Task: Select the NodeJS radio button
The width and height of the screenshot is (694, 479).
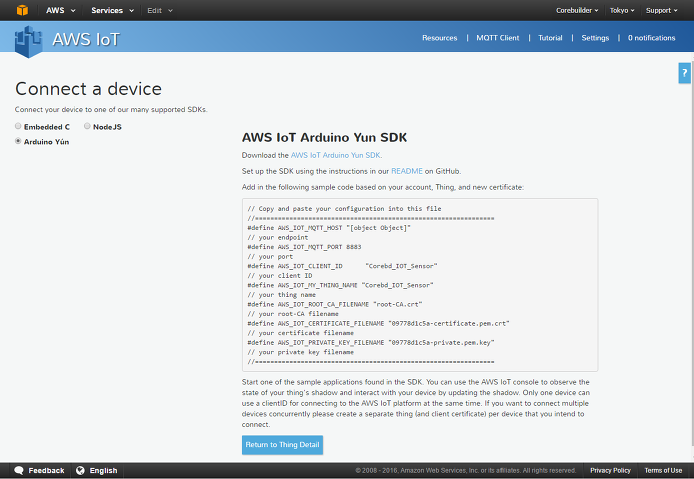Action: click(x=87, y=126)
